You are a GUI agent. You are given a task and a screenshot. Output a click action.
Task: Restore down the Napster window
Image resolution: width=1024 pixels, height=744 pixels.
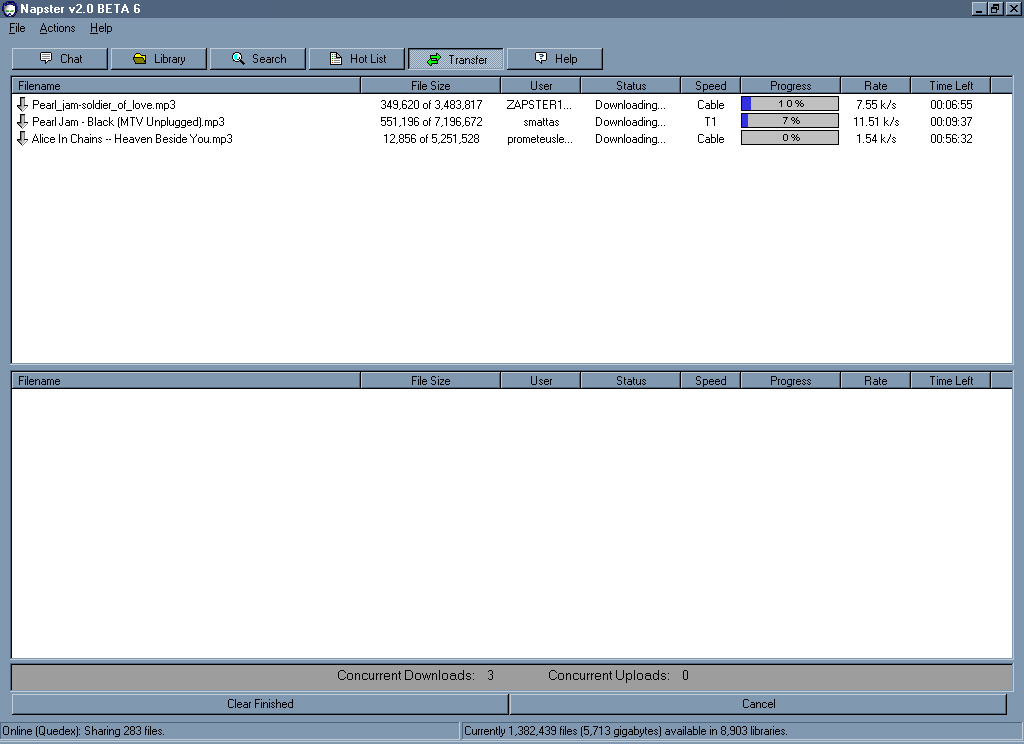[995, 8]
